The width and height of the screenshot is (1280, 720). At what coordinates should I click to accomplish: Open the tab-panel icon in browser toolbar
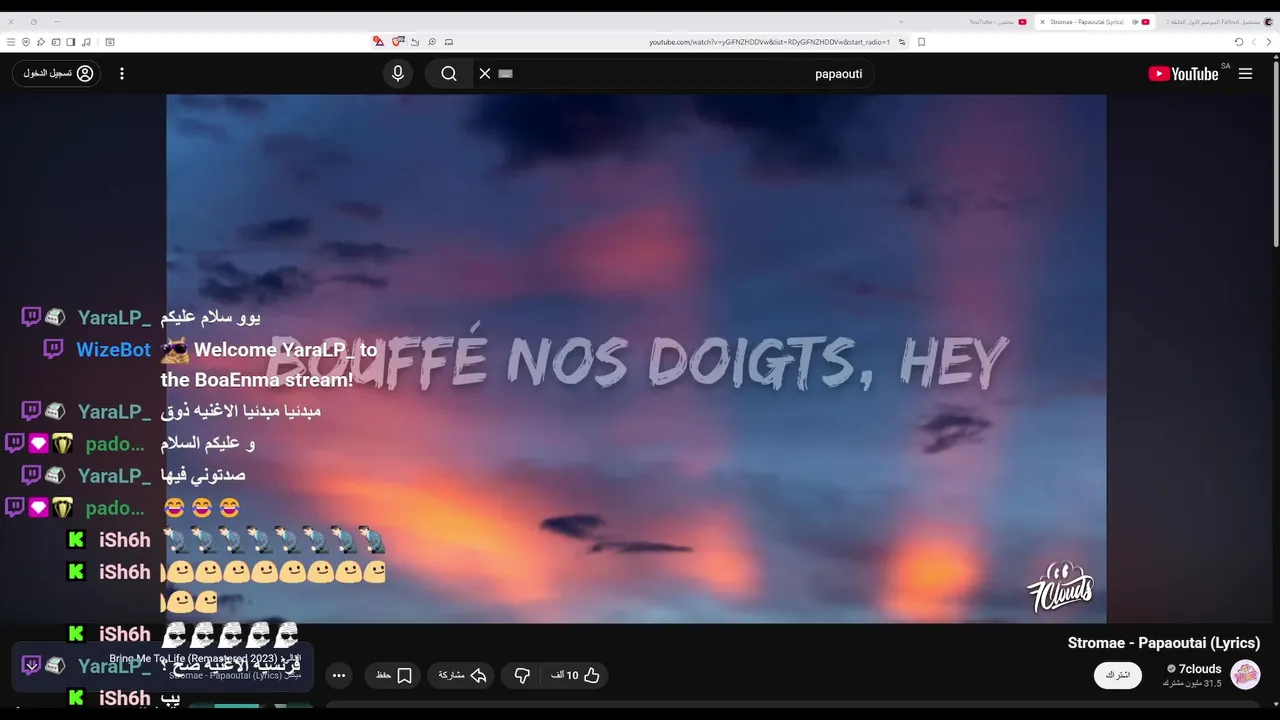click(x=56, y=42)
